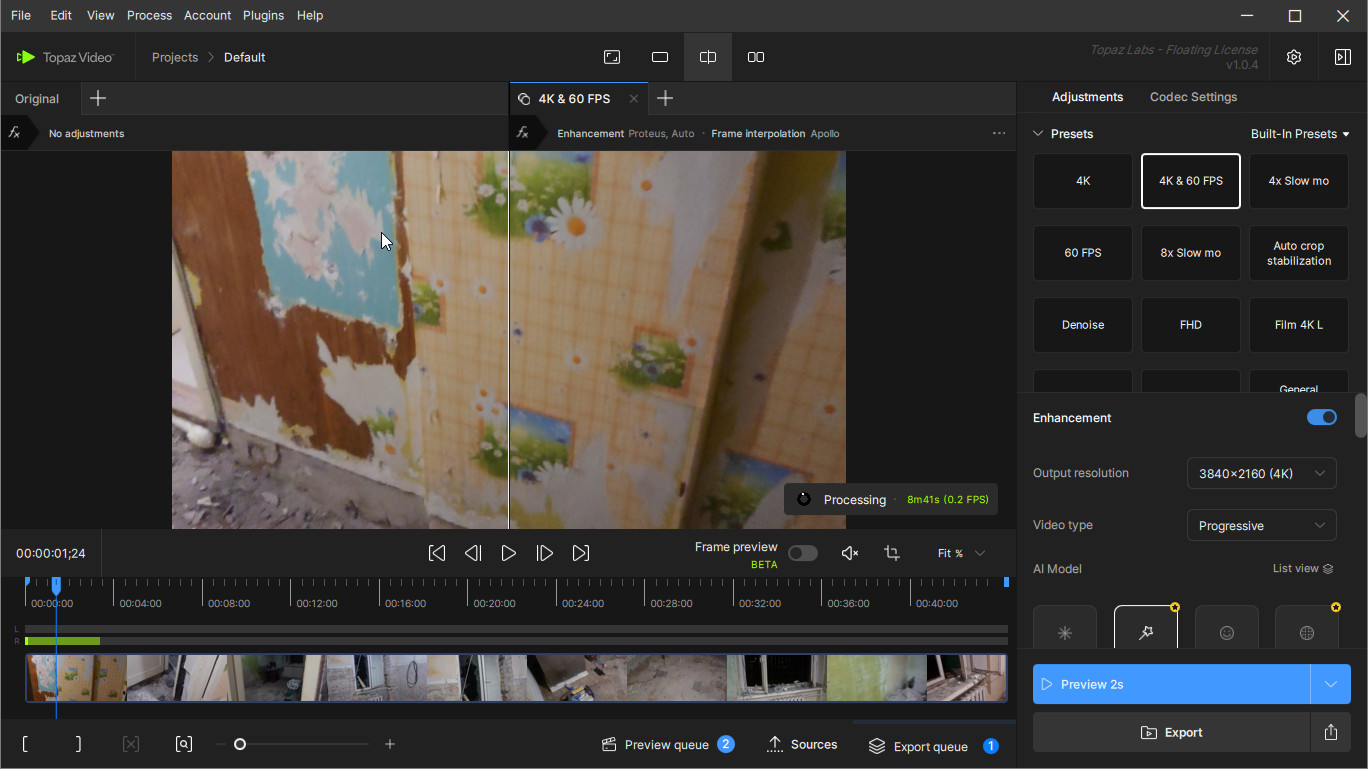Collapse the right sidebar panel icon
Screen dimensions: 1368x769
tap(1342, 57)
